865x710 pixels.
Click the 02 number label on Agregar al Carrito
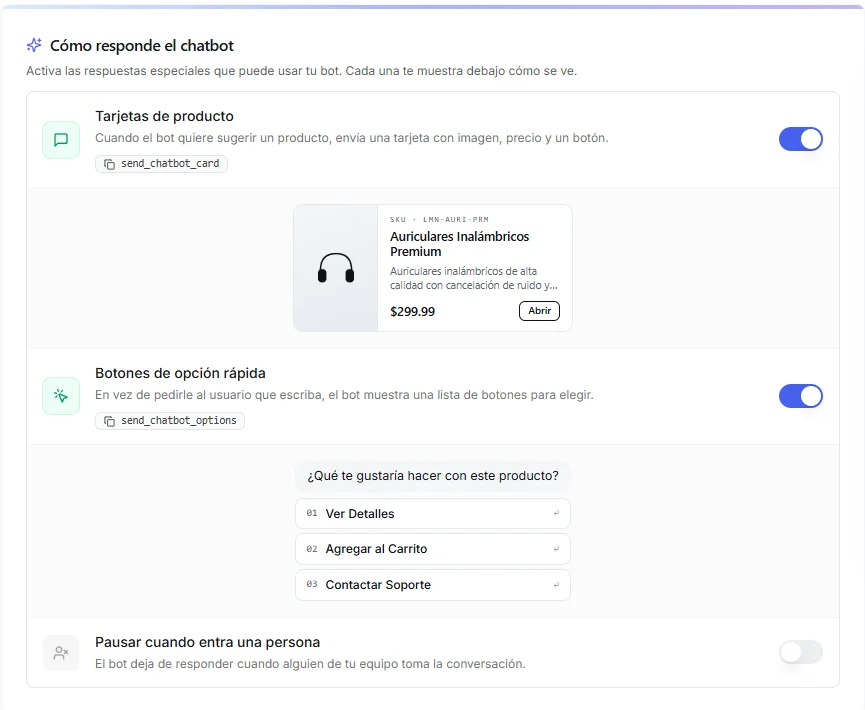pyautogui.click(x=312, y=549)
